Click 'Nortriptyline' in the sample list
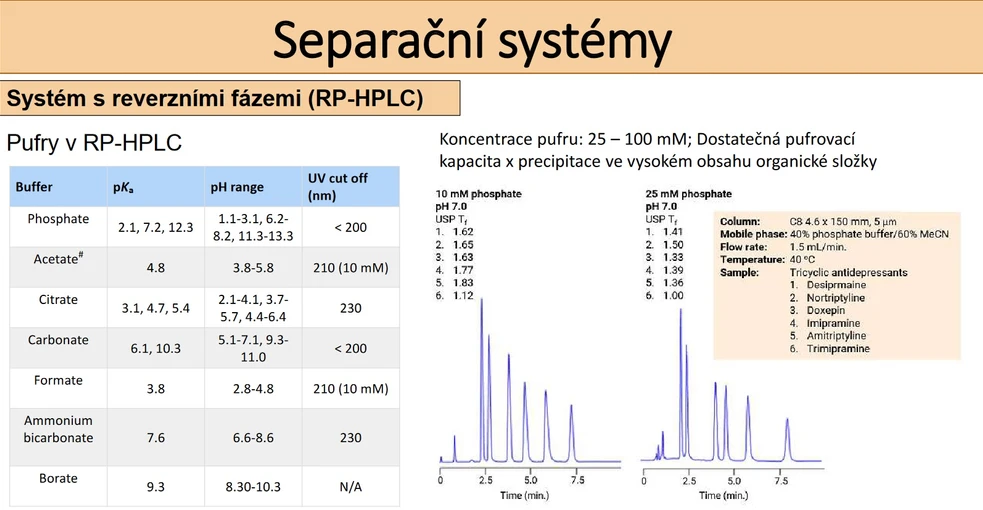This screenshot has width=983, height=510. click(836, 298)
